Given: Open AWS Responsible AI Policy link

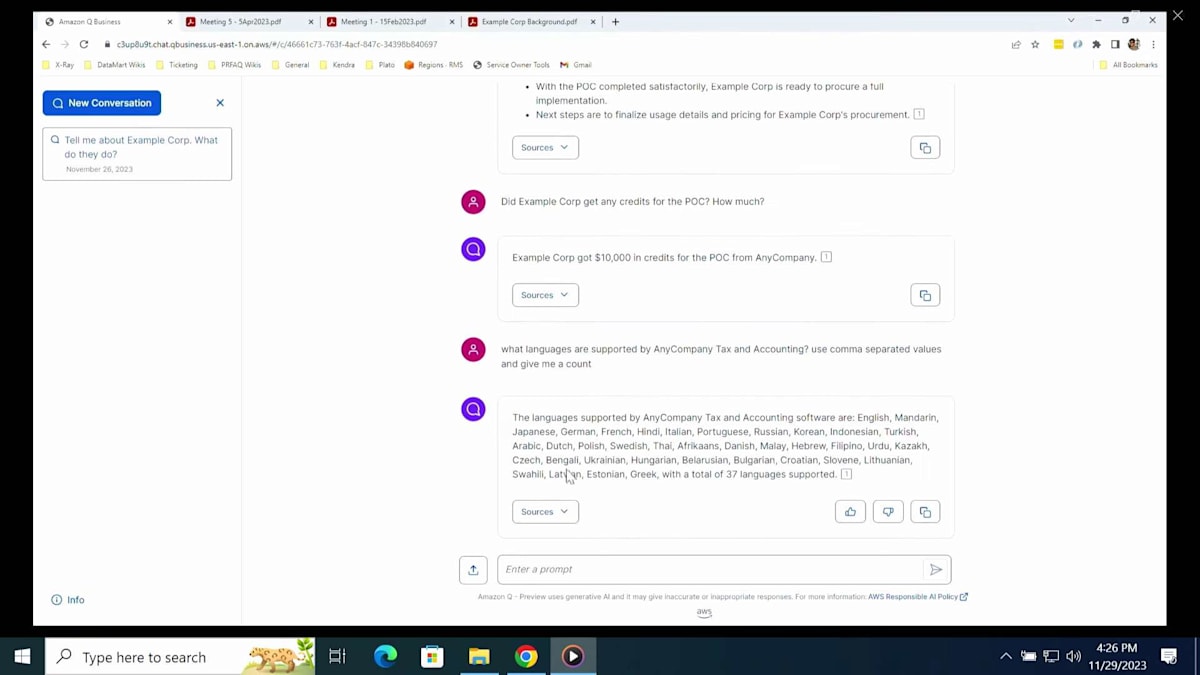Looking at the screenshot, I should click(x=917, y=597).
